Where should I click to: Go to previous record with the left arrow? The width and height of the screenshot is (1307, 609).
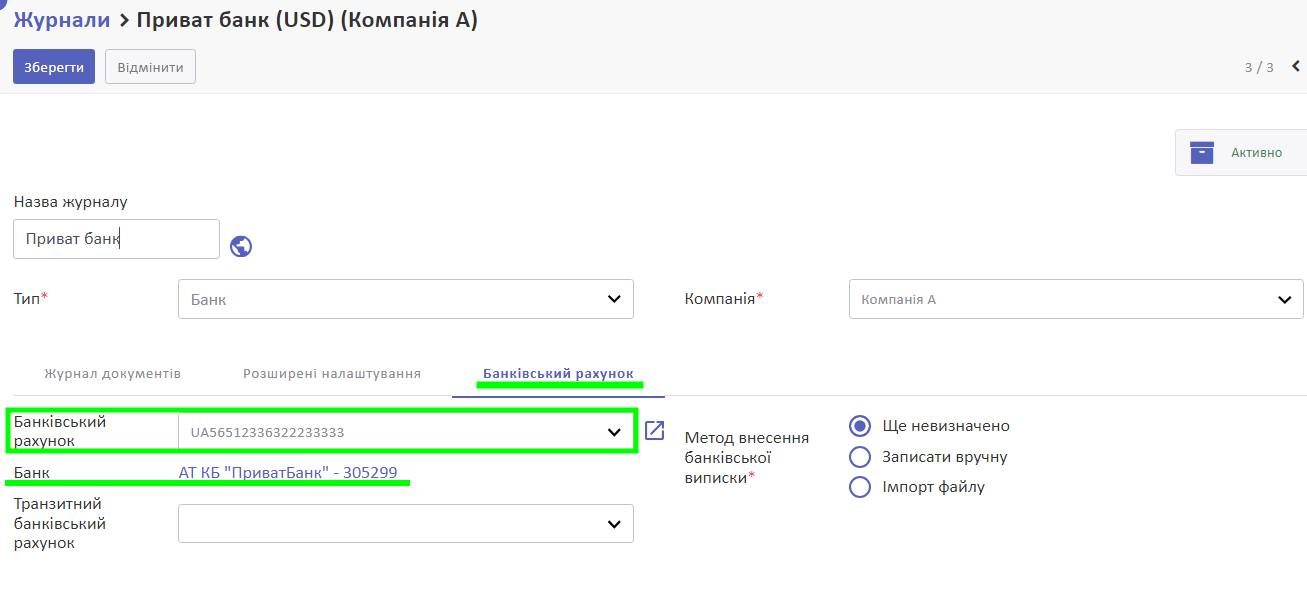1296,67
